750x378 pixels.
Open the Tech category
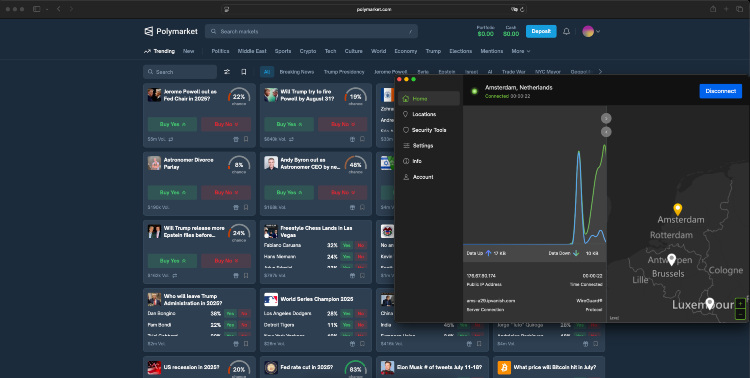(x=331, y=51)
